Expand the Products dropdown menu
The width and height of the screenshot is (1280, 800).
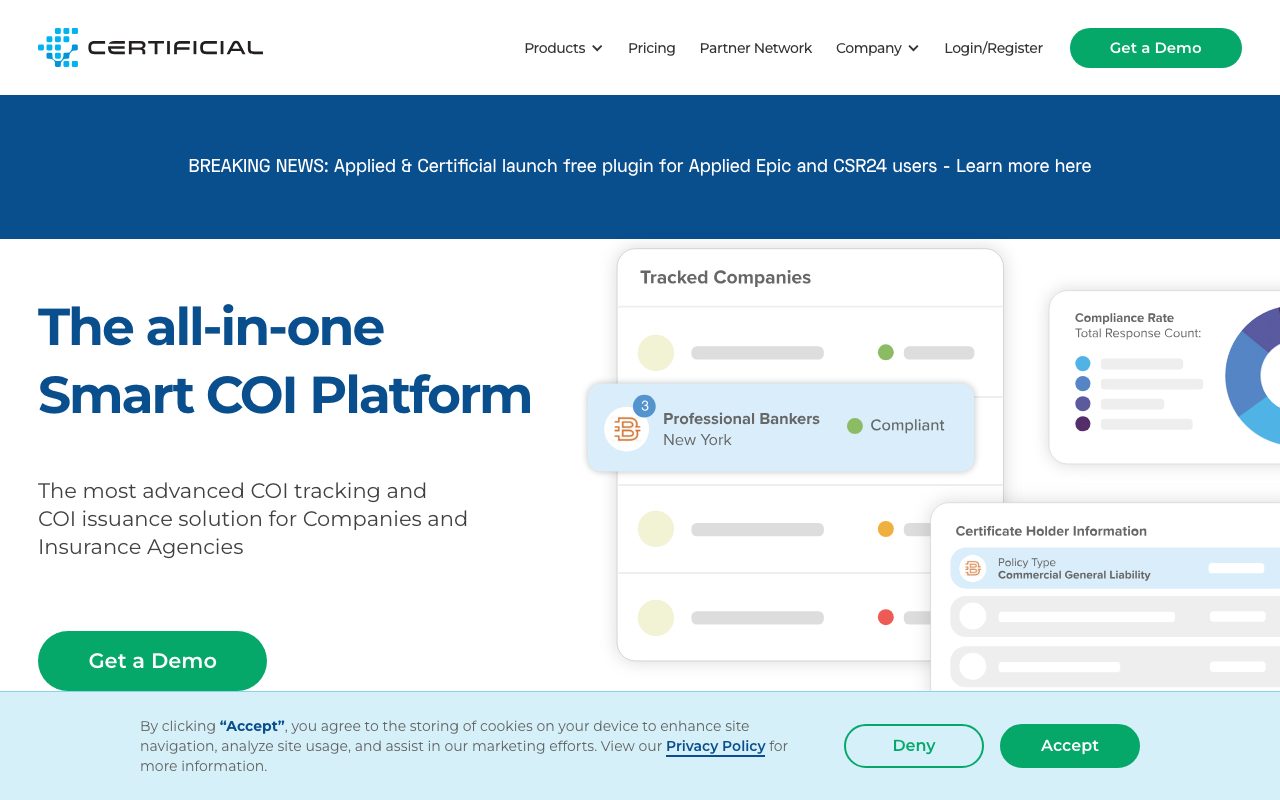coord(563,48)
